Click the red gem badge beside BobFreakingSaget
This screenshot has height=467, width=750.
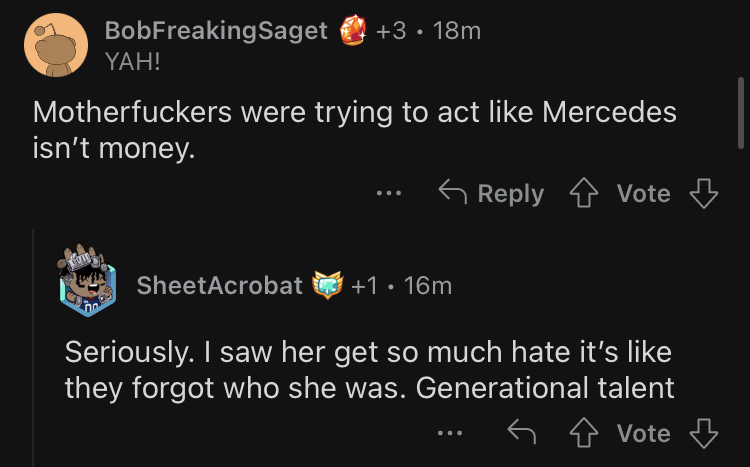pos(351,31)
